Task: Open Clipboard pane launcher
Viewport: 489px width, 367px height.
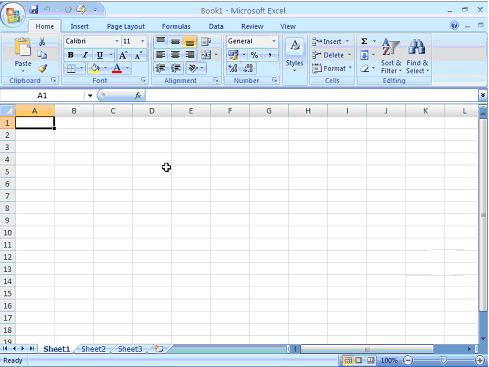Action: point(53,80)
